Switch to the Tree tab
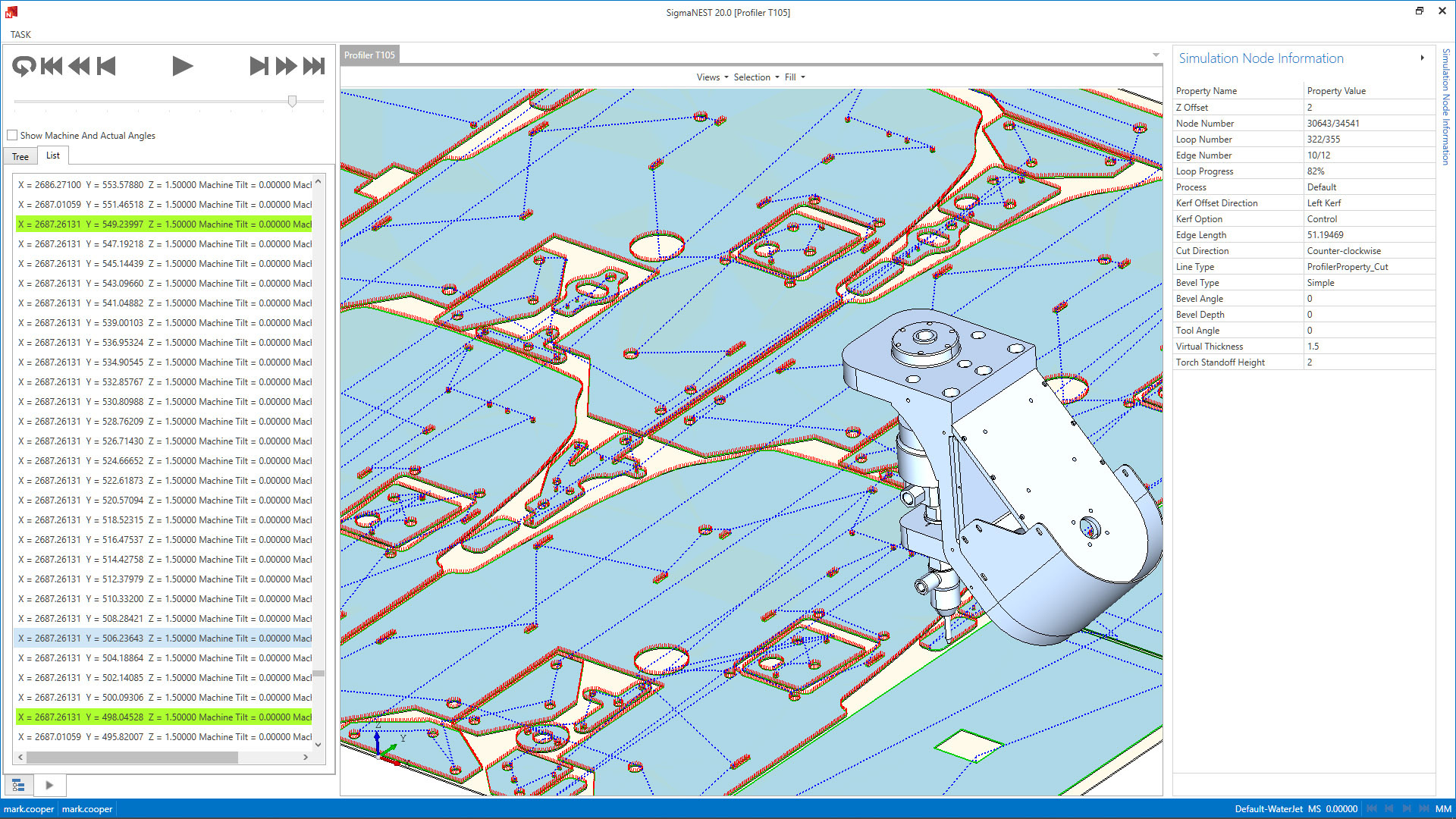The height and width of the screenshot is (819, 1456). tap(20, 157)
